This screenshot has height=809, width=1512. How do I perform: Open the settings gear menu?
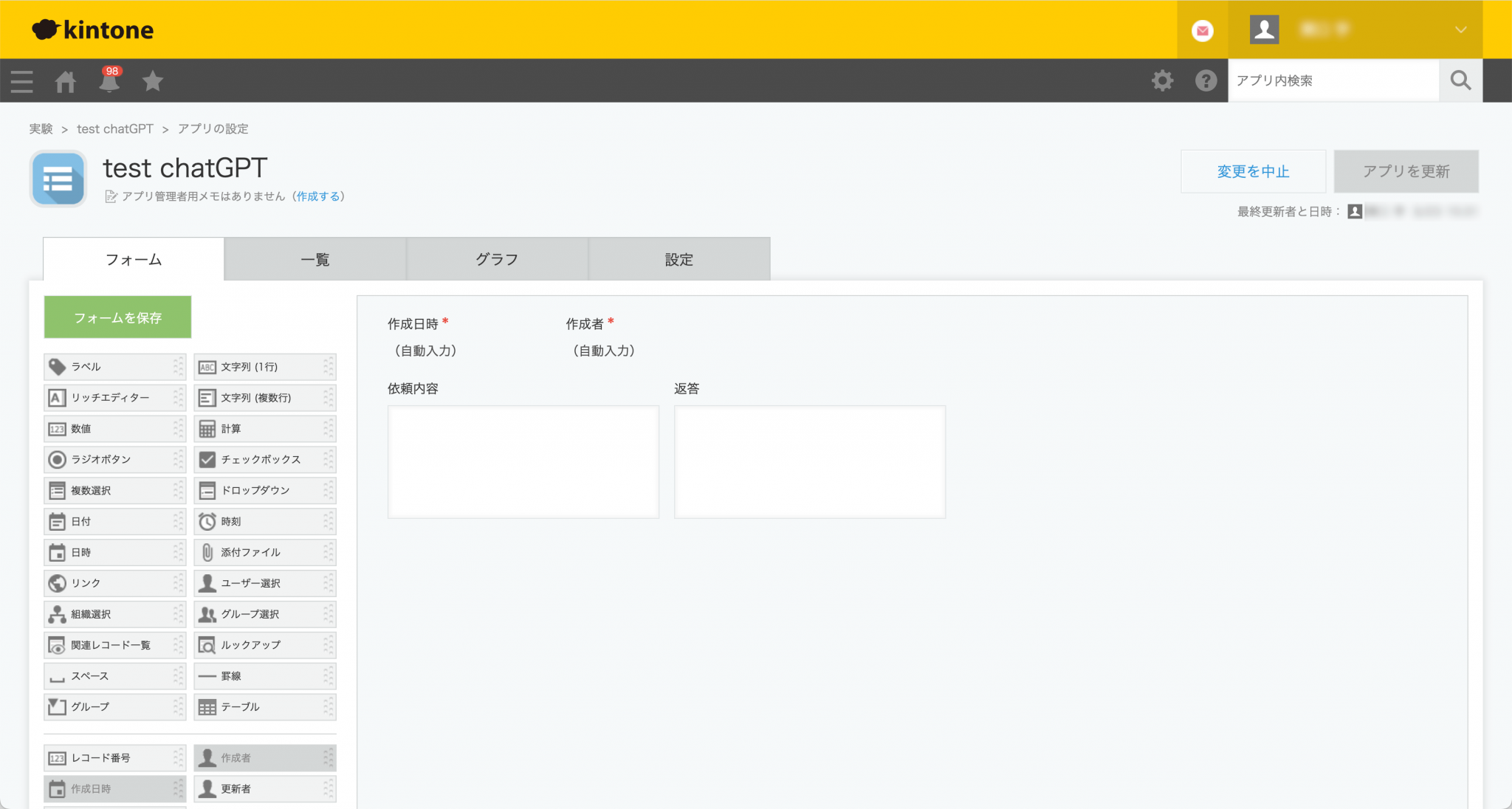(1163, 80)
